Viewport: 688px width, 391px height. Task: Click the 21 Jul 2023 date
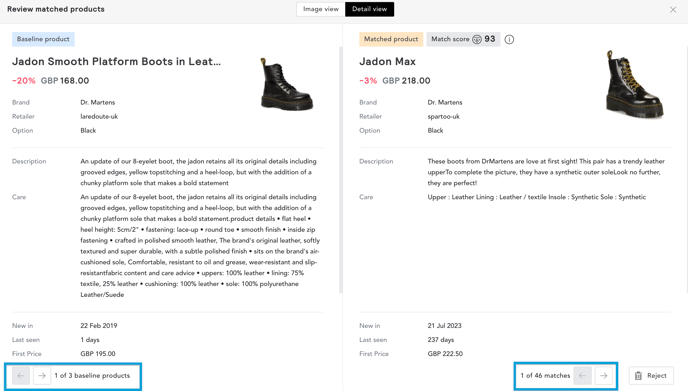click(444, 326)
